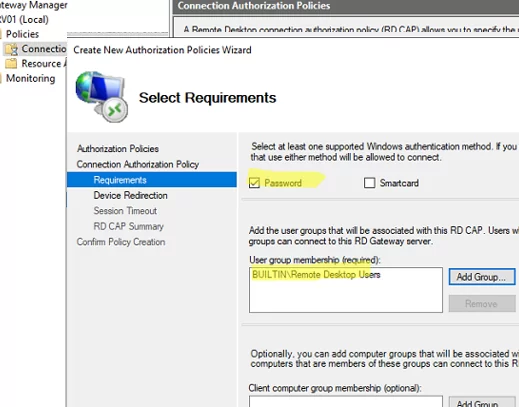Enable the Smartcard checkbox
Image resolution: width=519 pixels, height=407 pixels.
(369, 183)
